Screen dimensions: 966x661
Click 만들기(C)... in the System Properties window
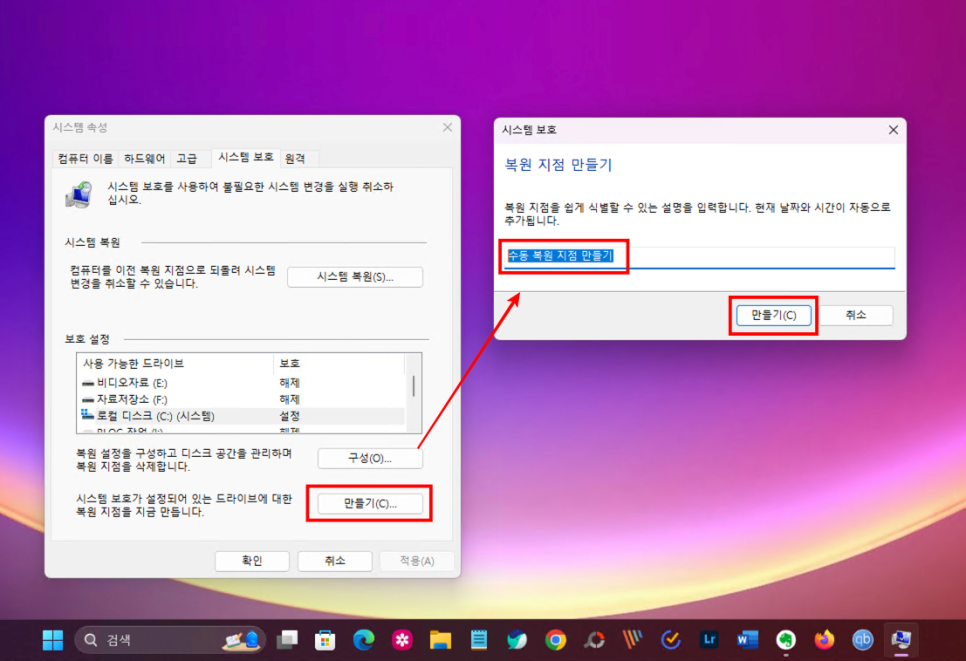370,504
